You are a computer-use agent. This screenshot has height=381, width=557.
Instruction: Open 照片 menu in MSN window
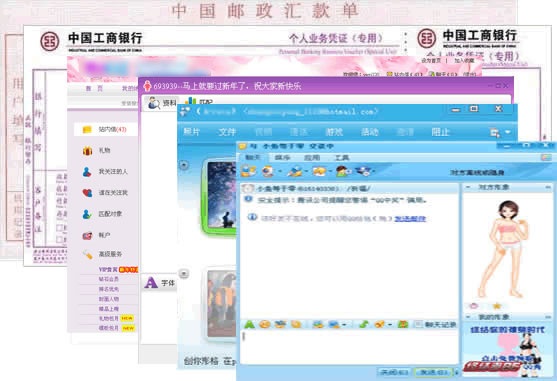tap(192, 132)
